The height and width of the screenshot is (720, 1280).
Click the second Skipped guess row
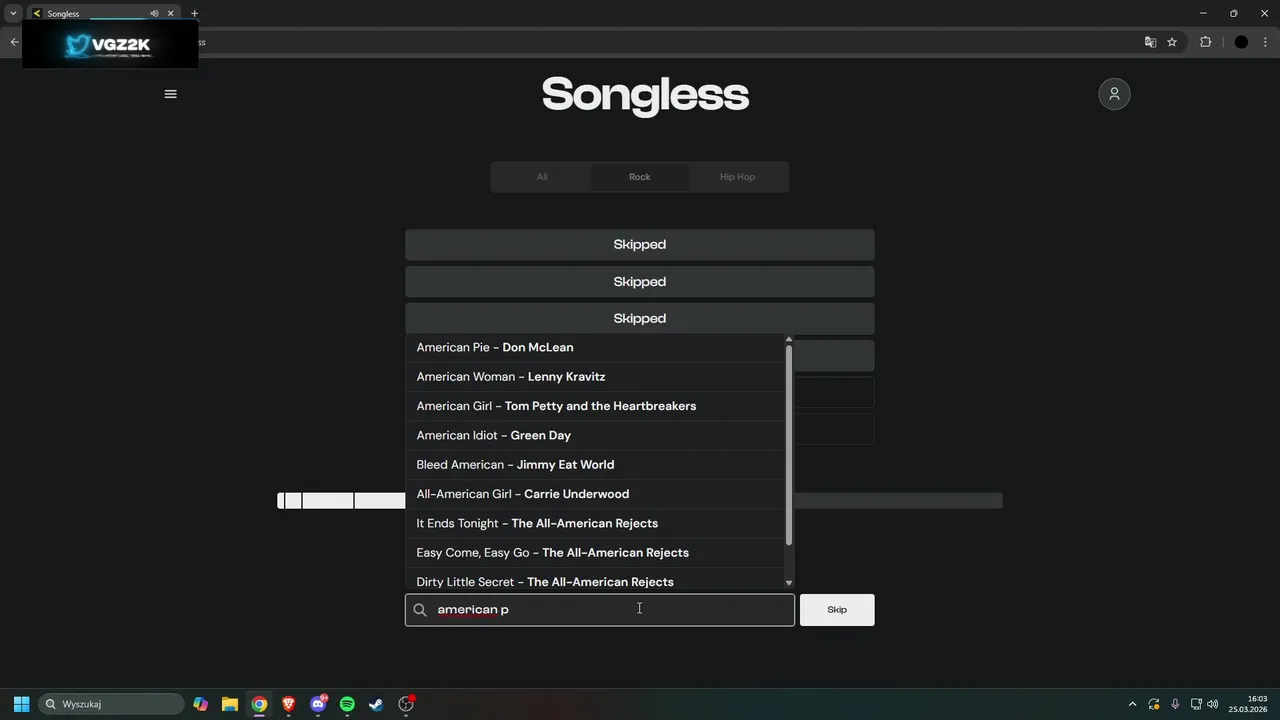(x=640, y=281)
